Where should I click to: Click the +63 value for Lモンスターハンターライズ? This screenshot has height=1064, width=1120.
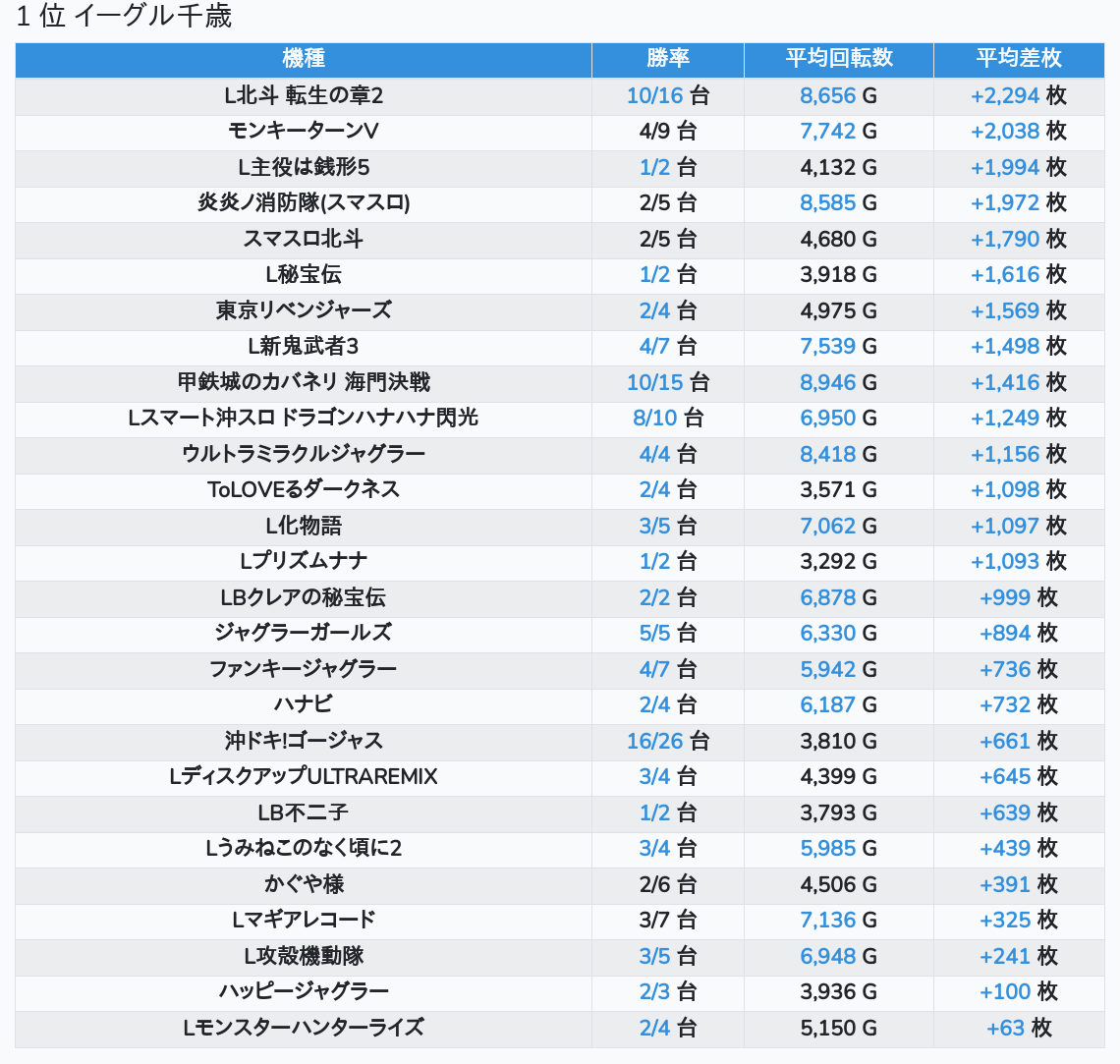[1004, 1028]
